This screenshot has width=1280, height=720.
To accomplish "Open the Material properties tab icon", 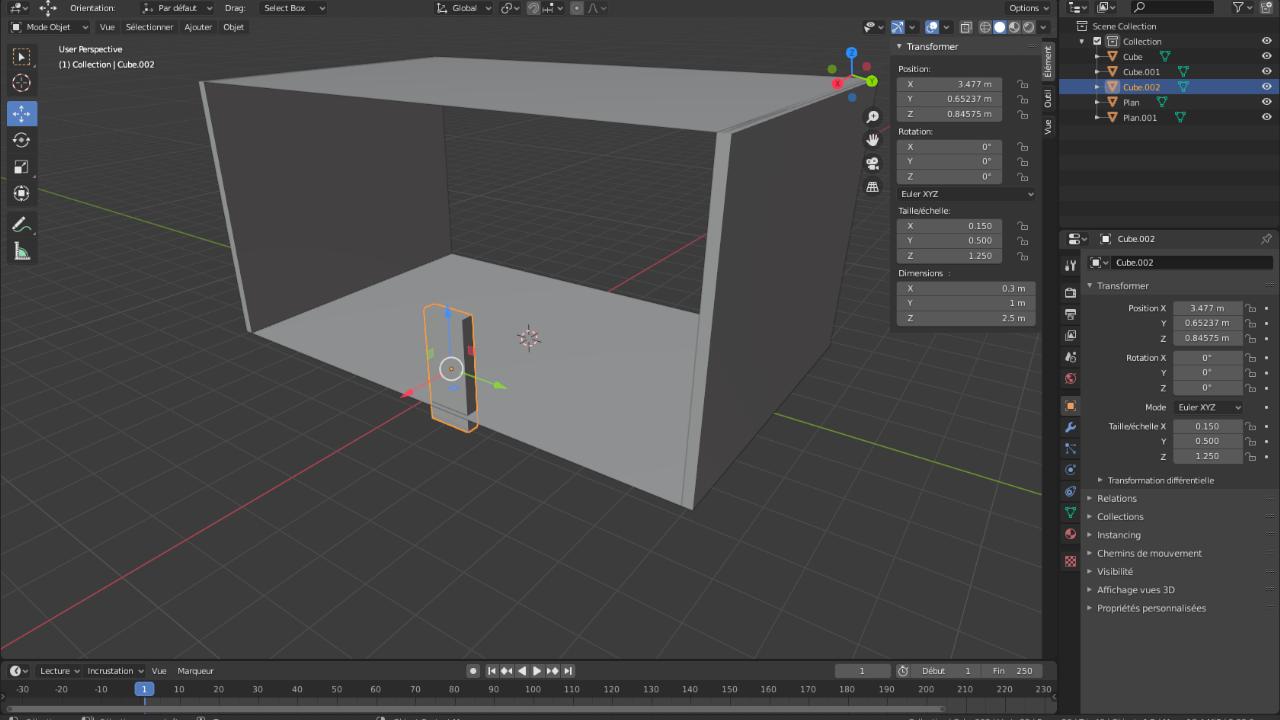I will click(1070, 534).
